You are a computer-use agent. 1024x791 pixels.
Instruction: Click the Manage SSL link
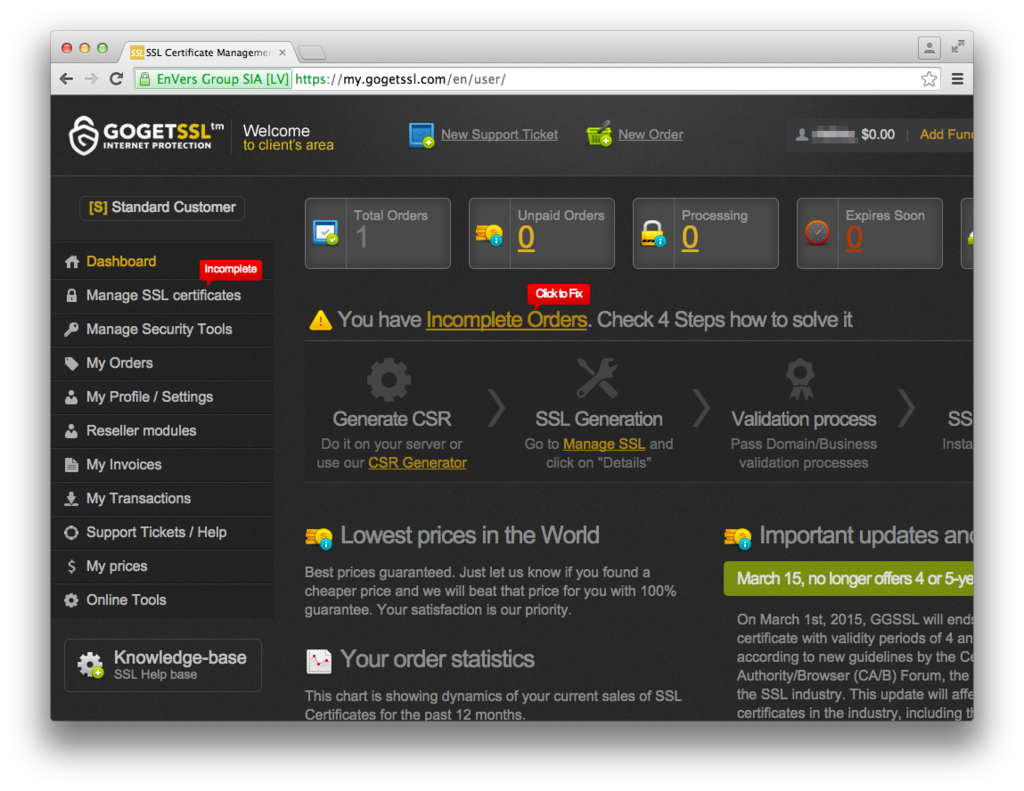[x=604, y=444]
